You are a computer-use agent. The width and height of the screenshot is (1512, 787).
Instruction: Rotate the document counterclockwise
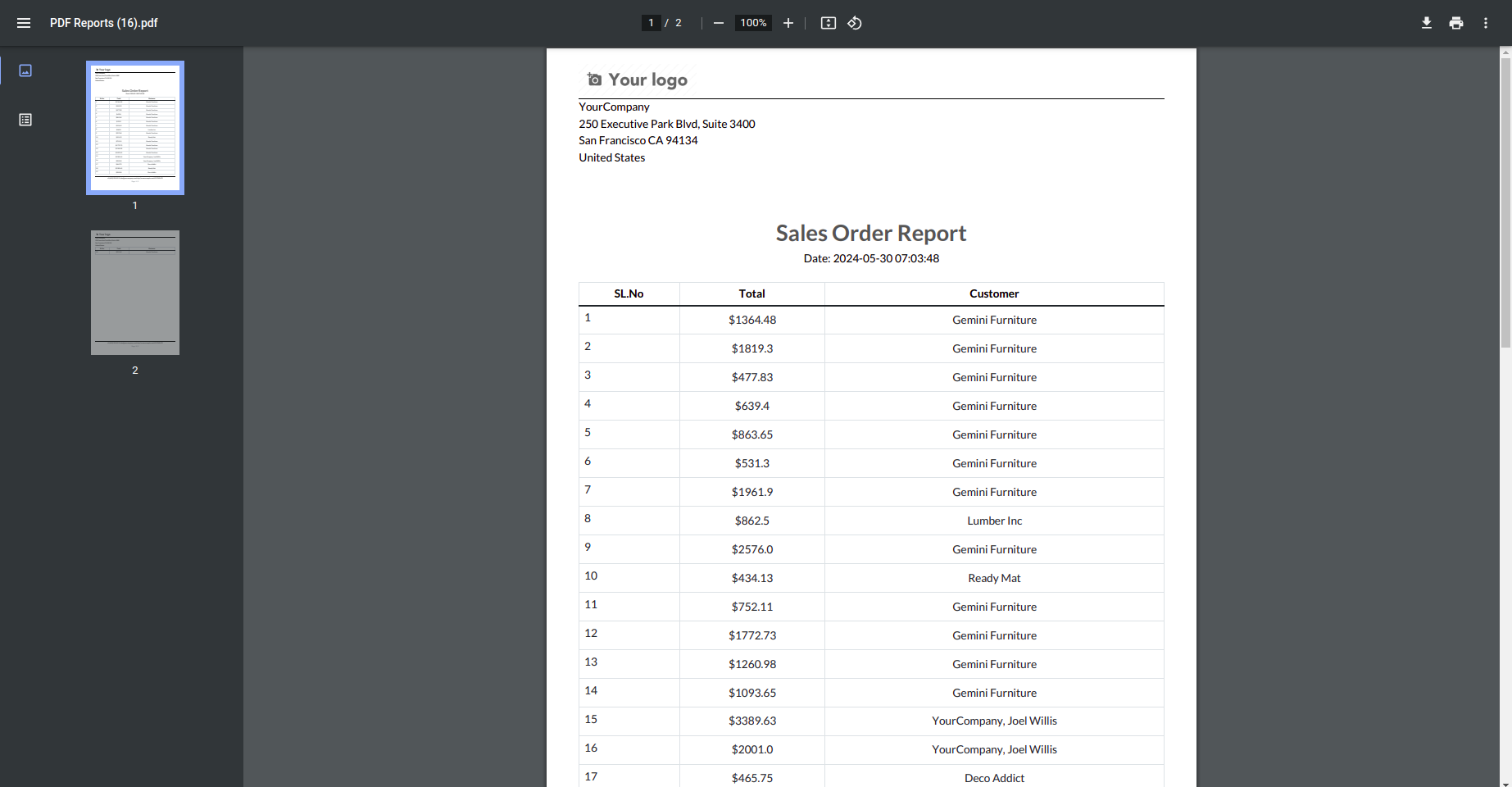(x=855, y=23)
